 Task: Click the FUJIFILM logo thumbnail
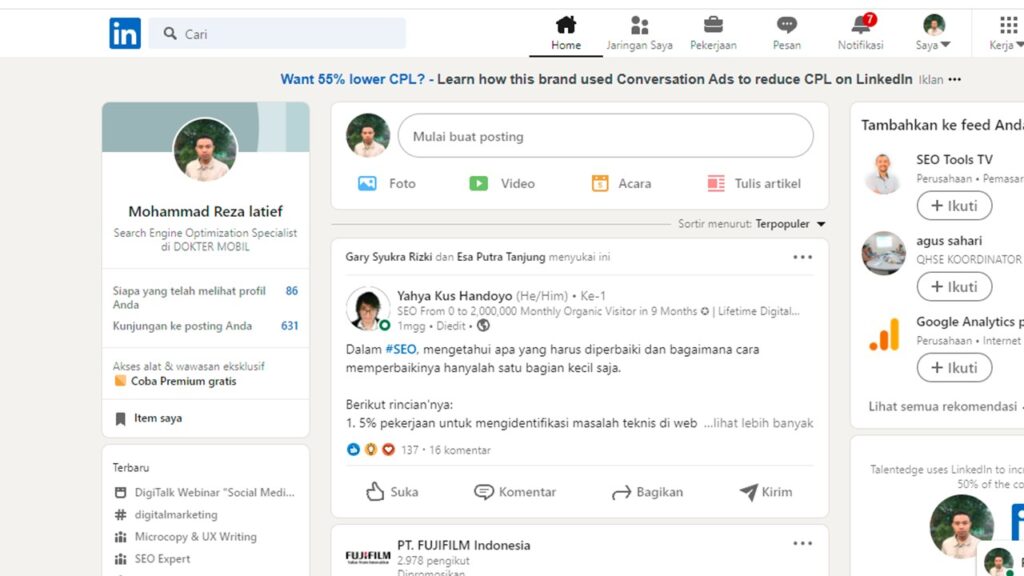(368, 557)
